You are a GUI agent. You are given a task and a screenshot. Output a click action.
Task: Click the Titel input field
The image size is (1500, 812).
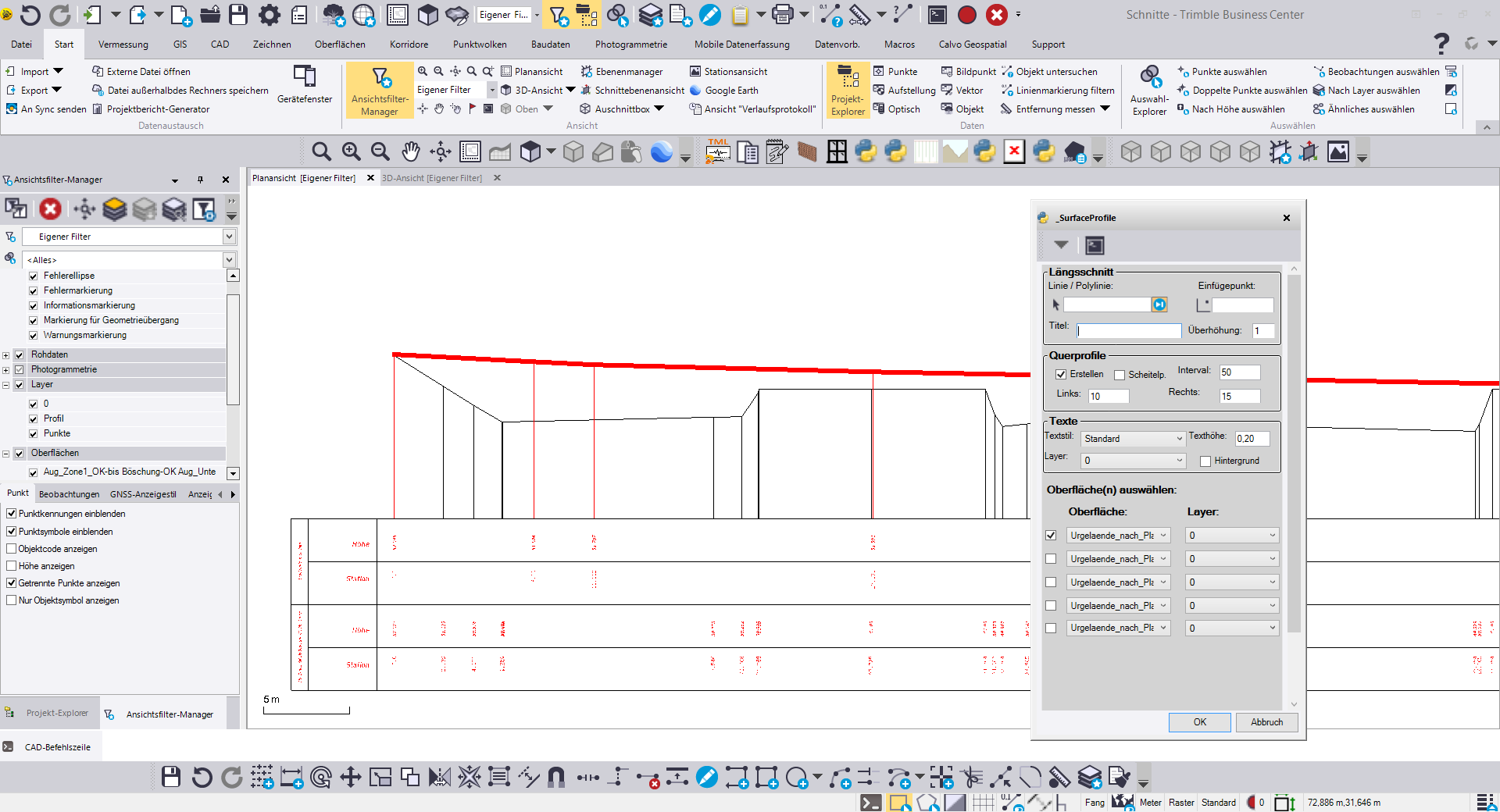point(1129,331)
